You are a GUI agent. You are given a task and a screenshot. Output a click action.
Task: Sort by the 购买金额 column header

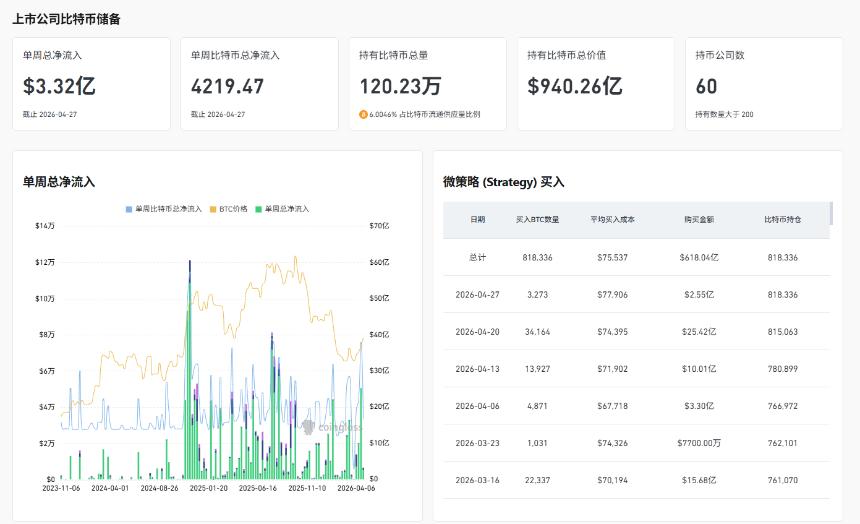tap(699, 219)
